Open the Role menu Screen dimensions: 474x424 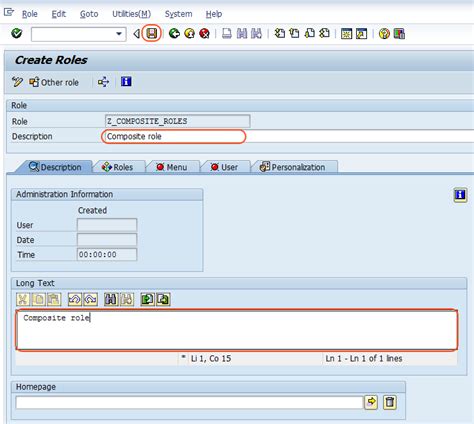coord(30,14)
